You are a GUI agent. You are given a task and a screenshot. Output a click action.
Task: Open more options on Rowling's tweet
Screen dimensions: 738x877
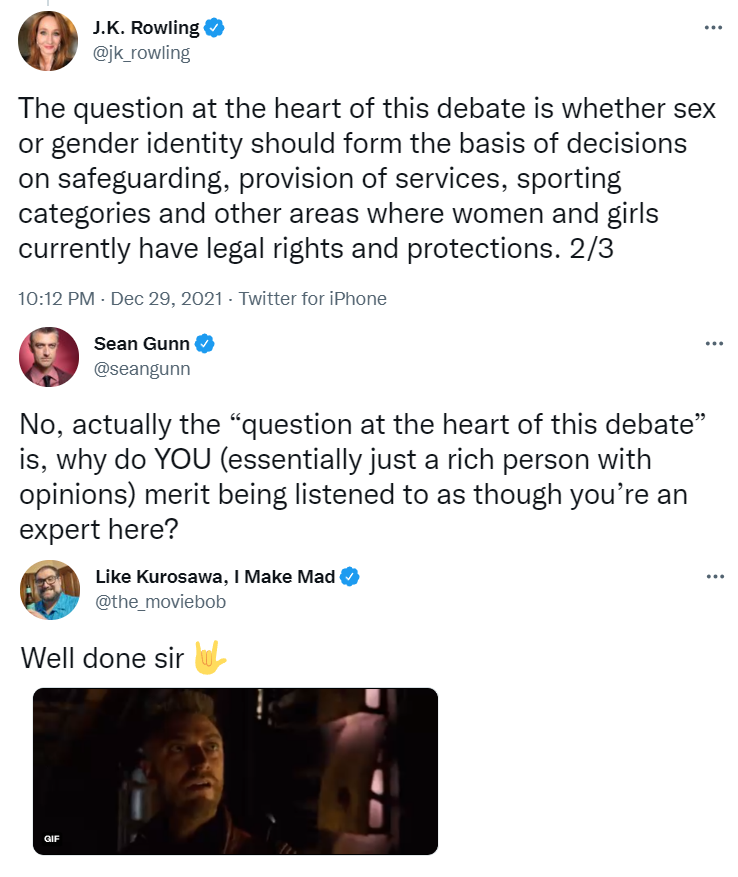(x=713, y=27)
